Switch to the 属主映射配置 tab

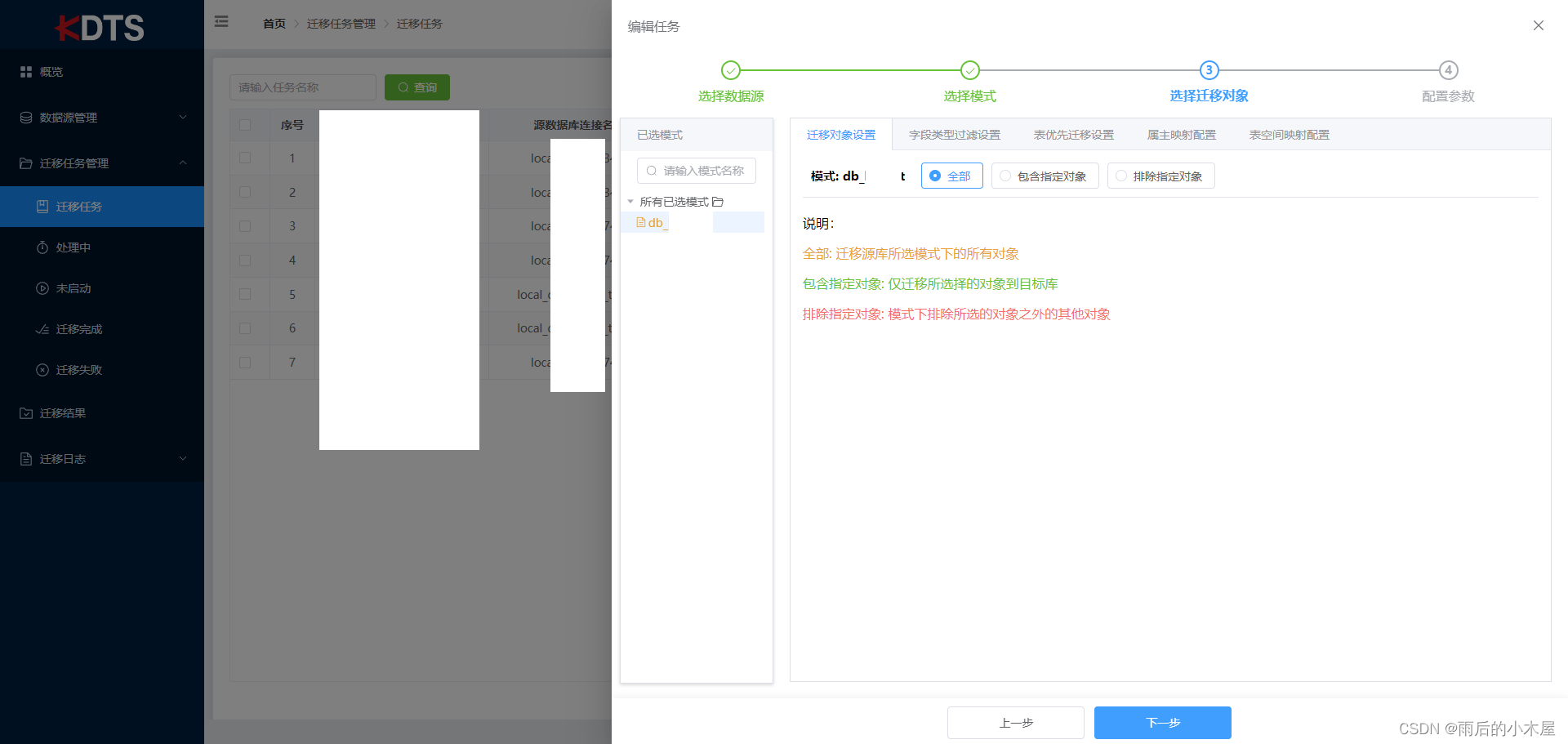pyautogui.click(x=1182, y=135)
